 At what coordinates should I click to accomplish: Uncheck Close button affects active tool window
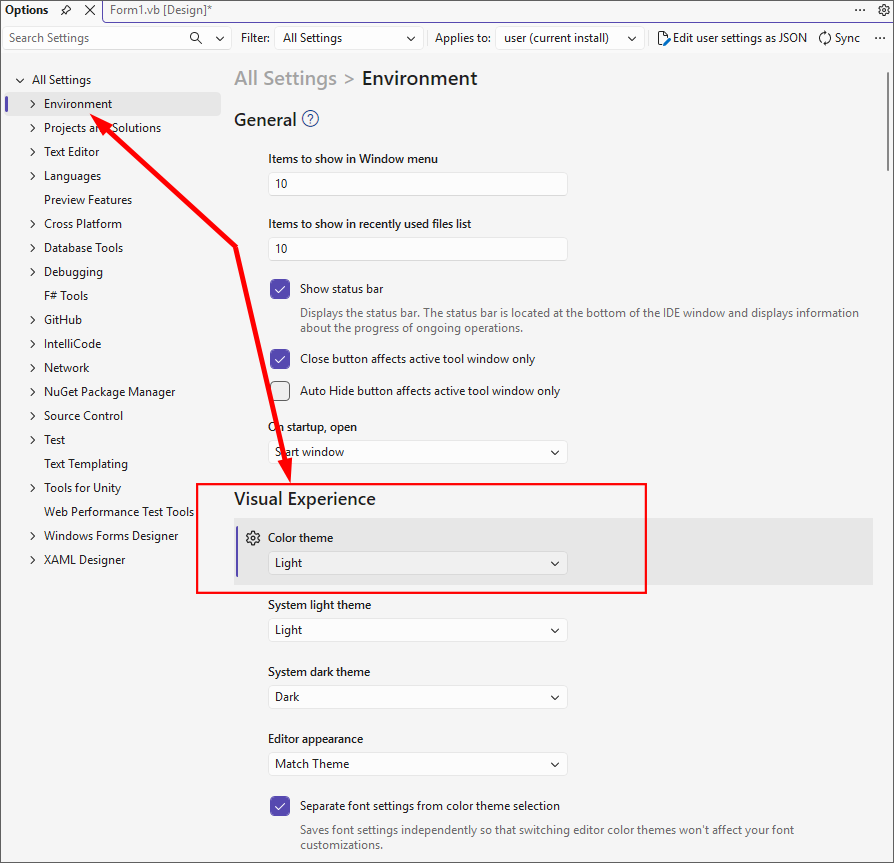[280, 359]
